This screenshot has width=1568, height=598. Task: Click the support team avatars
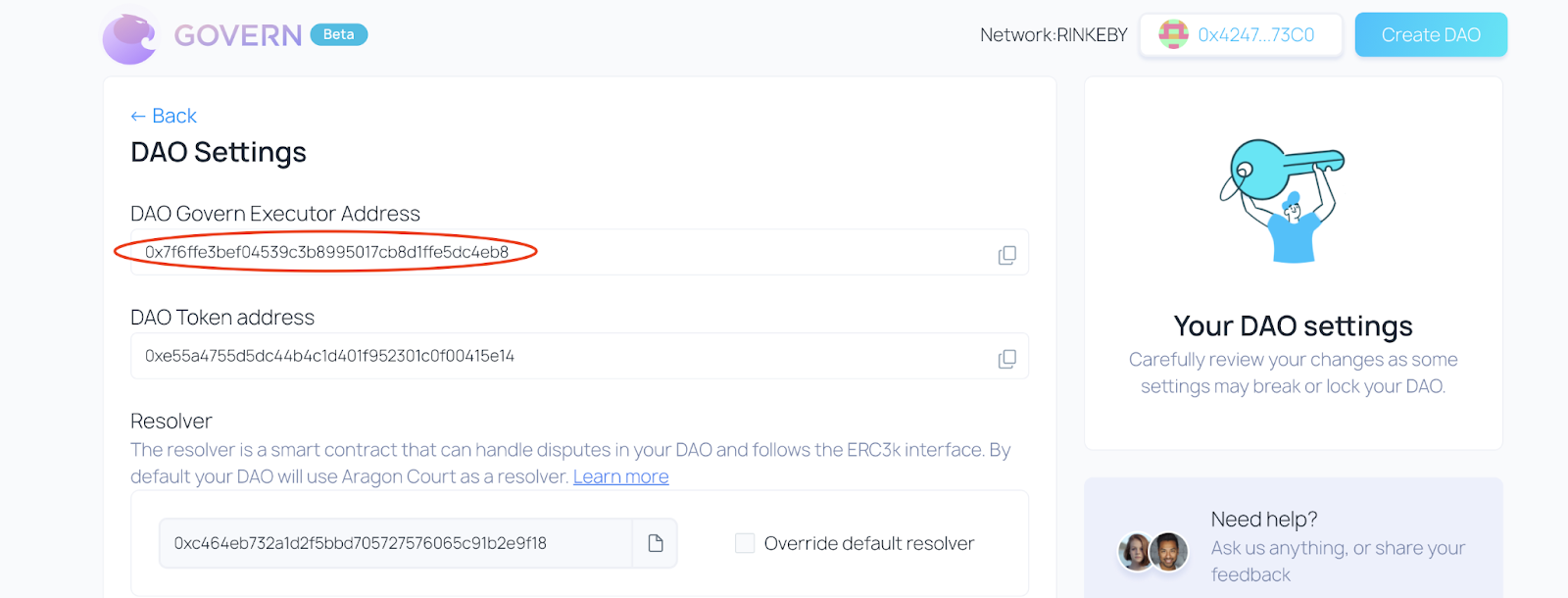coord(1153,552)
